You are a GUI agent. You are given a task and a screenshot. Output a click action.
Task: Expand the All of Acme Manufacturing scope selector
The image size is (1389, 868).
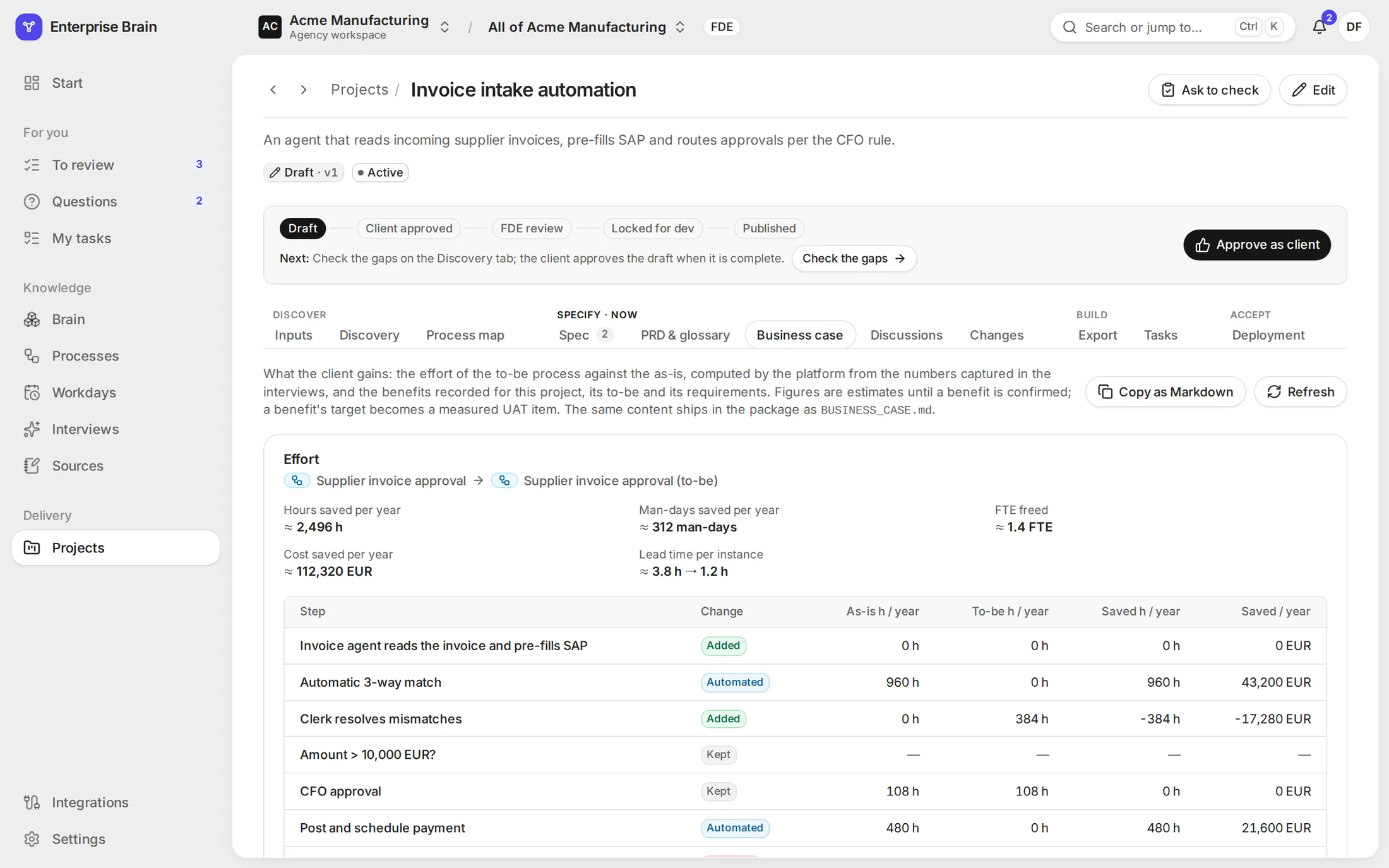click(680, 27)
